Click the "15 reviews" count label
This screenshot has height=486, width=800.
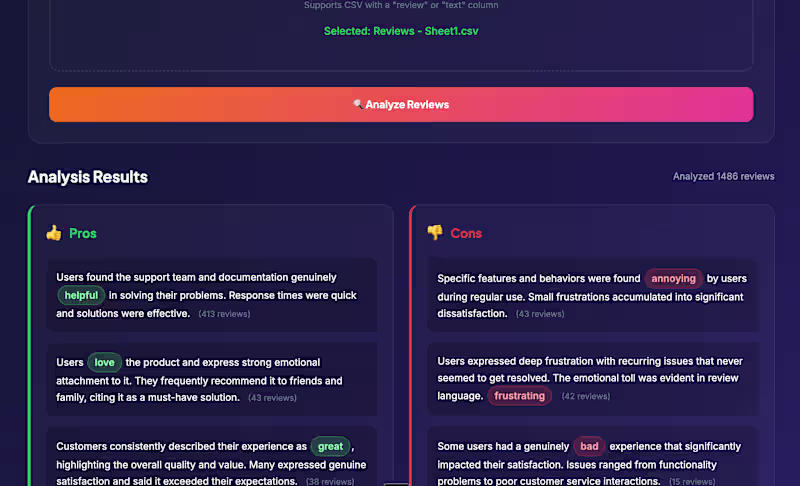(x=691, y=481)
